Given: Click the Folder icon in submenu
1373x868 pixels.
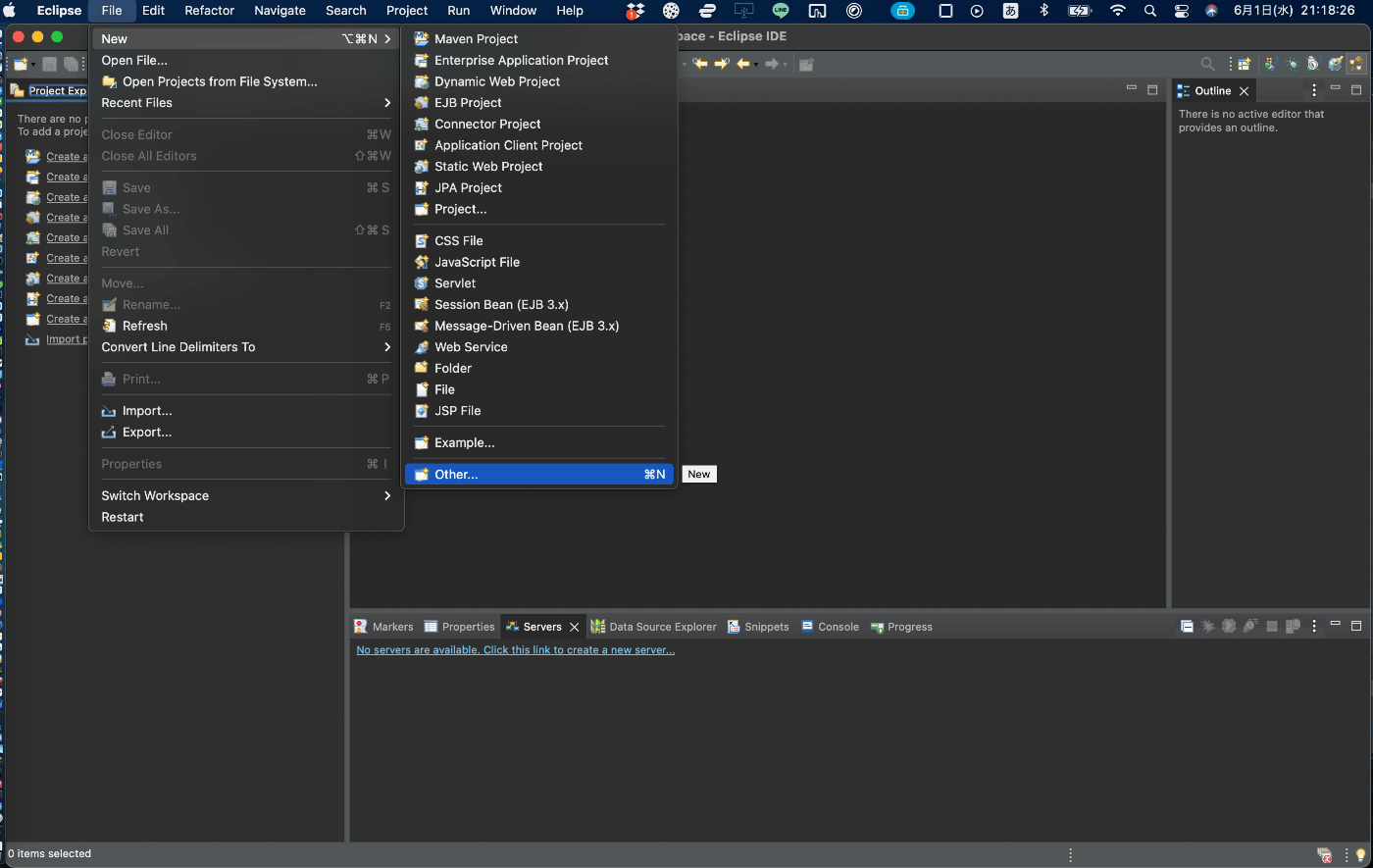Looking at the screenshot, I should (422, 369).
